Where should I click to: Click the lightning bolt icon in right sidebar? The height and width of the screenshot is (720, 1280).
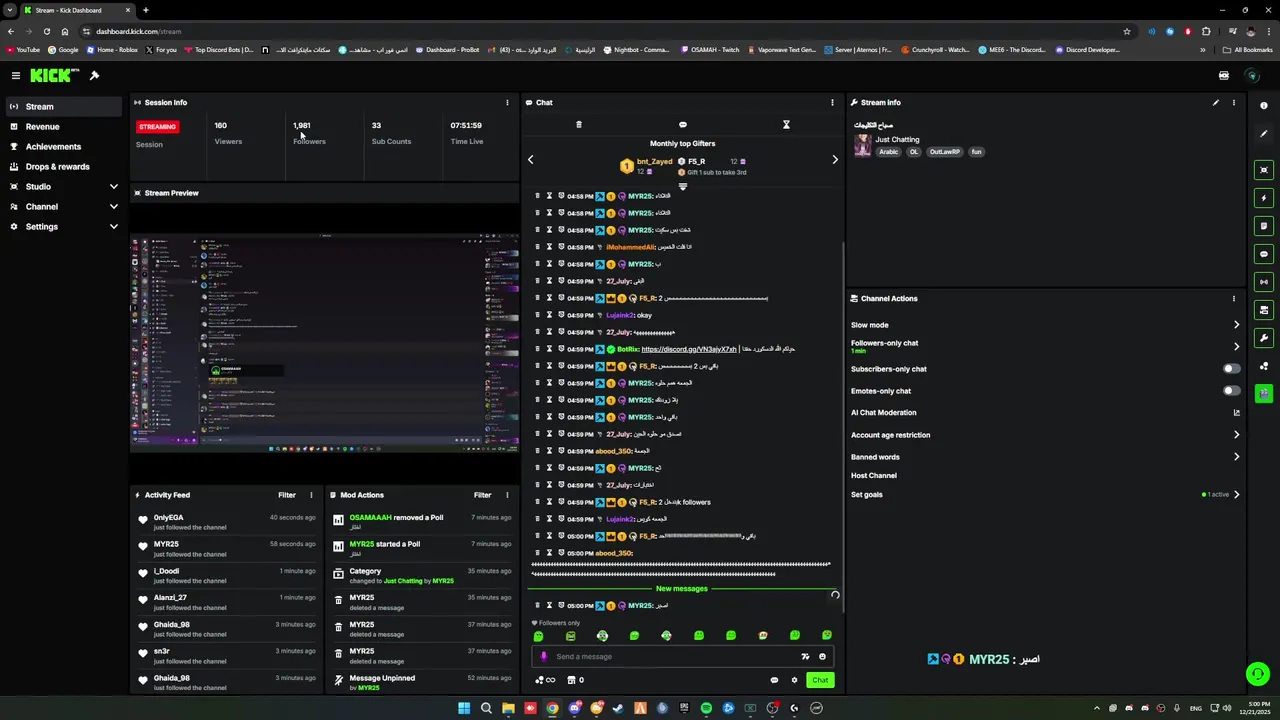click(x=1264, y=198)
